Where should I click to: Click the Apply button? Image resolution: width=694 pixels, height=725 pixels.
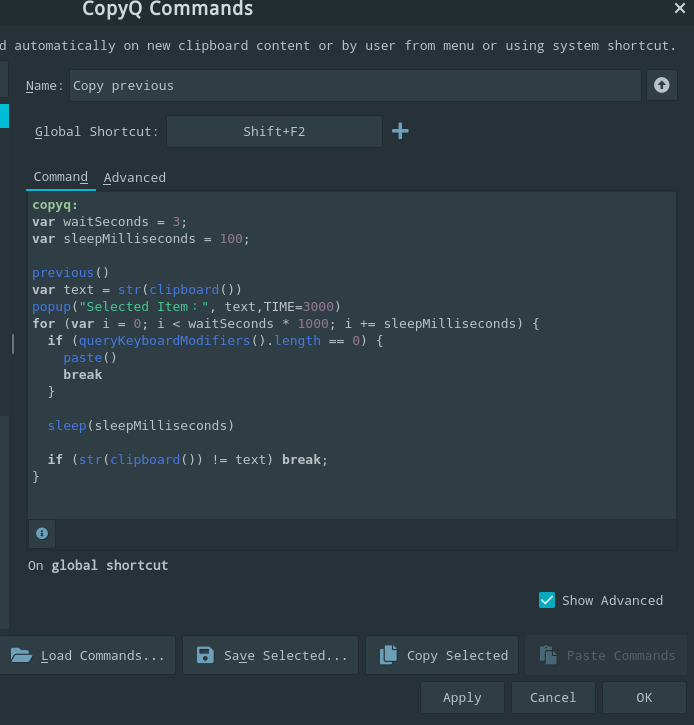[x=462, y=697]
